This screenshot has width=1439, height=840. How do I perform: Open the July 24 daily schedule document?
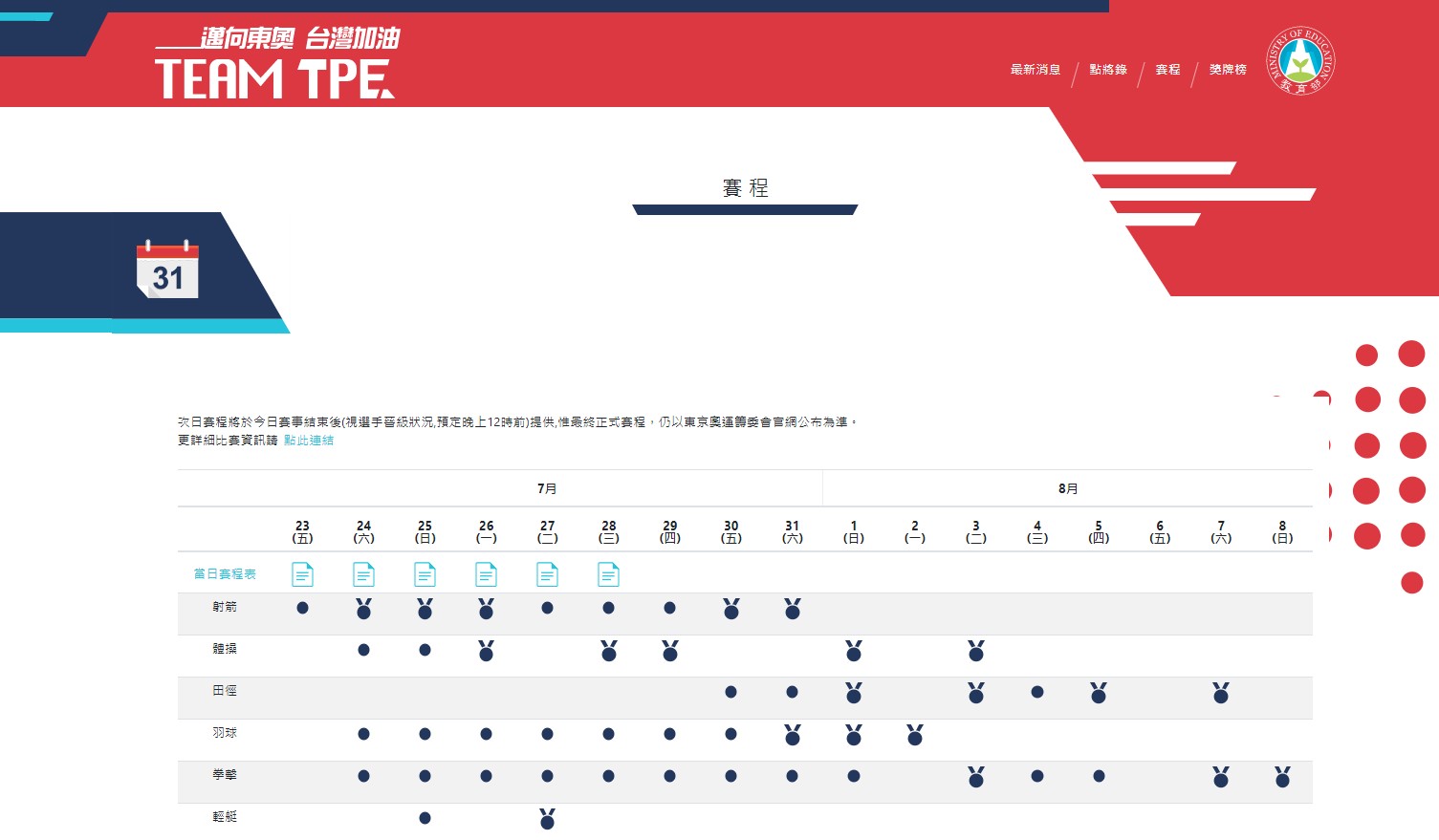coord(363,574)
